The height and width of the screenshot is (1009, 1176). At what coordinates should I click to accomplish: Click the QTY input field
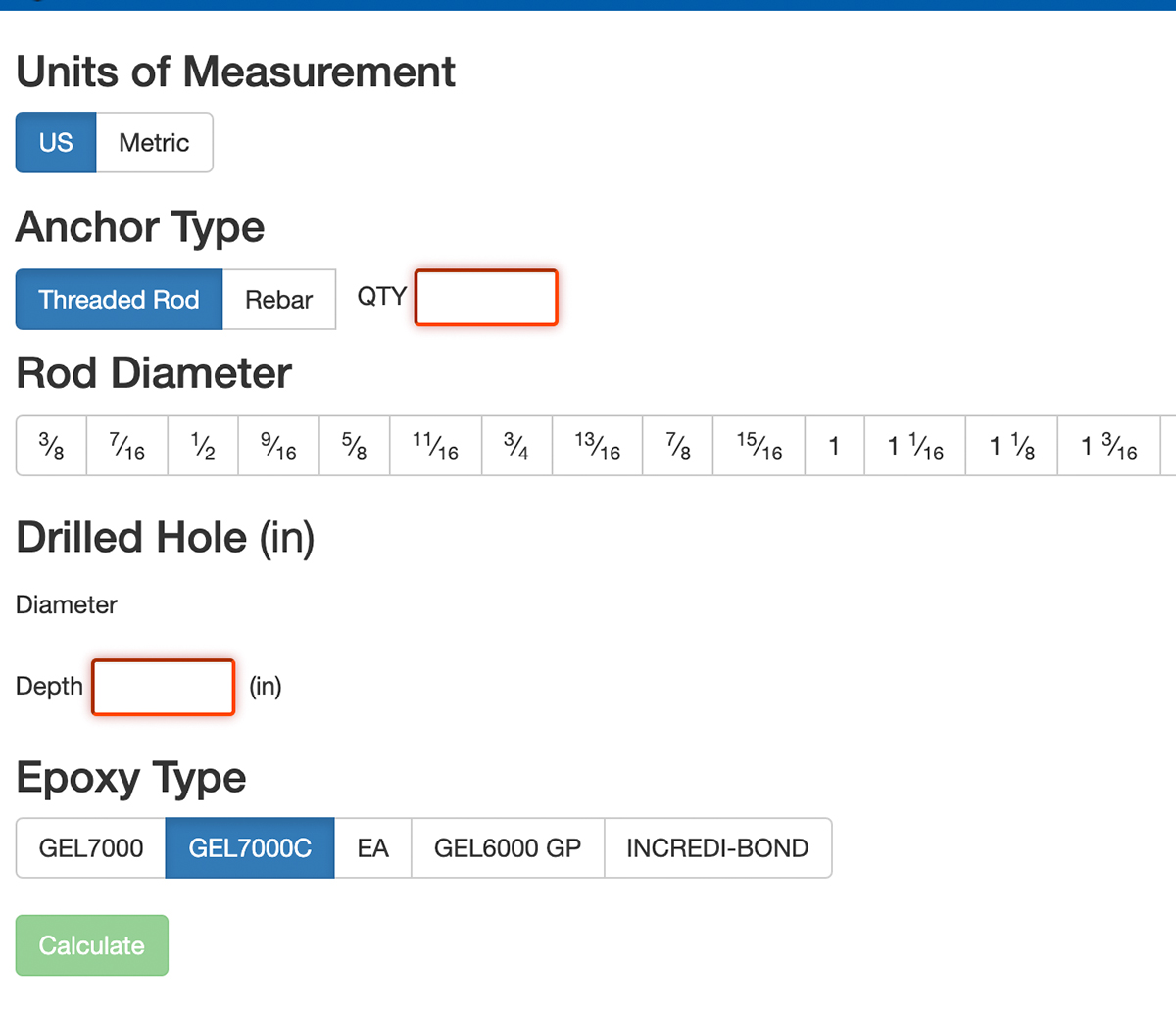coord(486,298)
